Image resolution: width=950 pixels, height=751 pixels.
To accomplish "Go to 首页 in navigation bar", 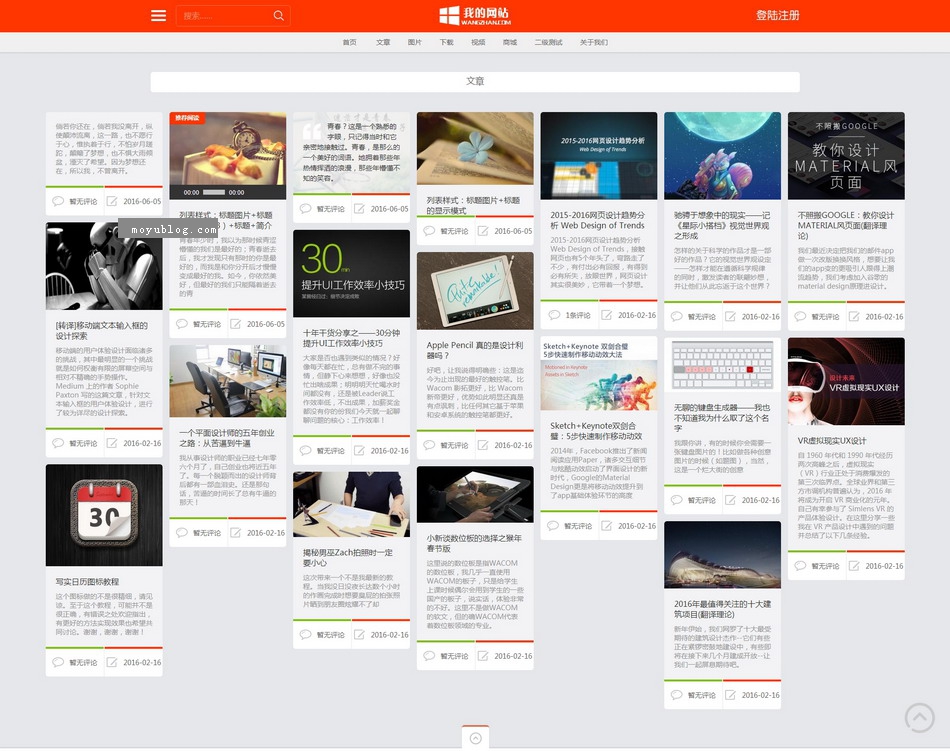I will 350,42.
